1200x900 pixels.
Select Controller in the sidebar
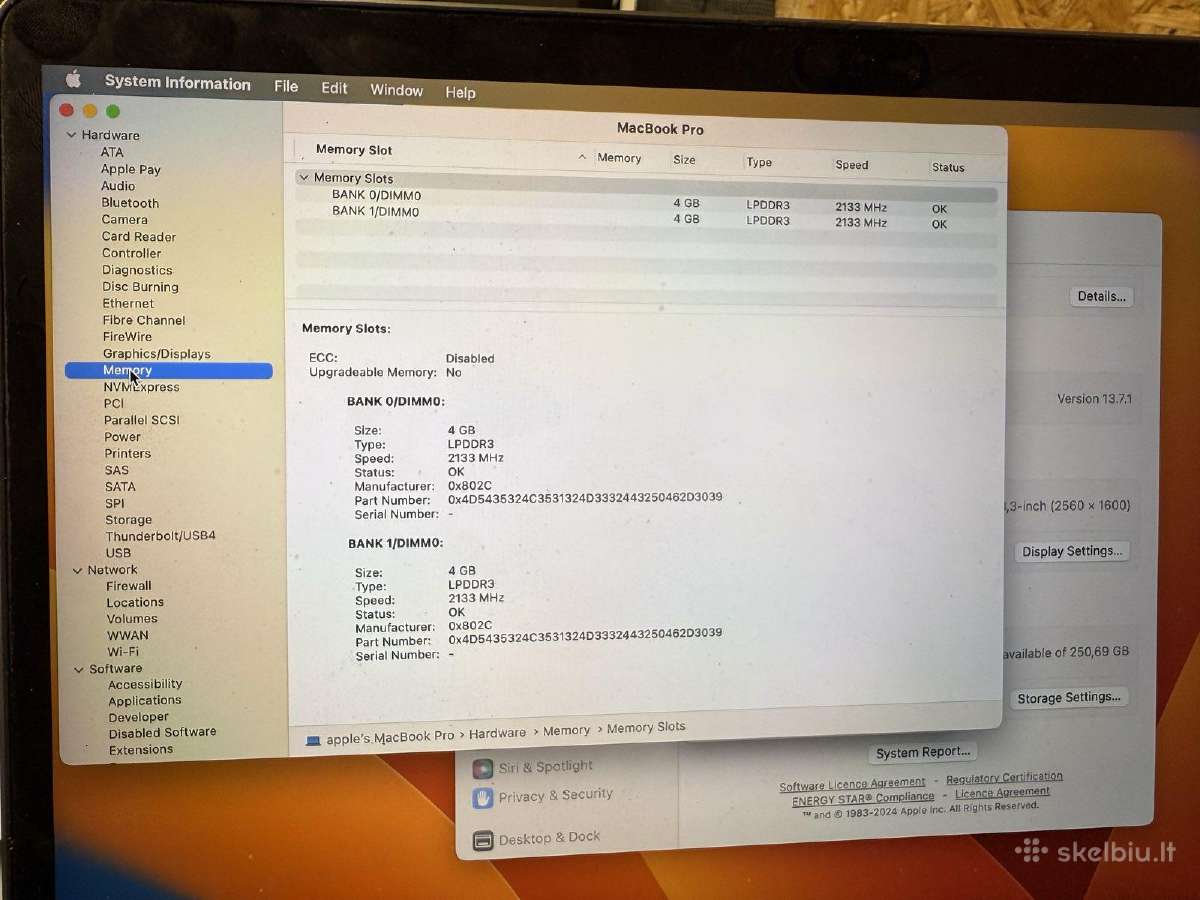(131, 253)
